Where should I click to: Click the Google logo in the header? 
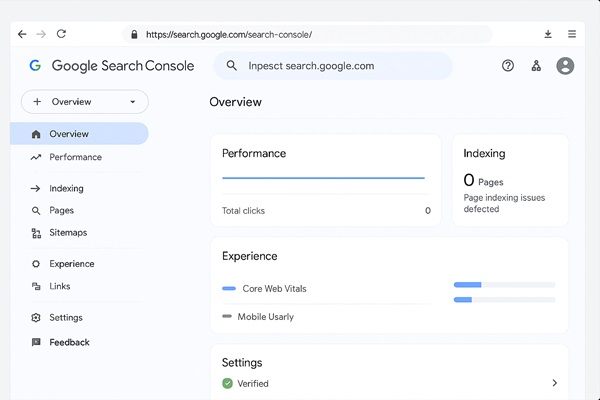click(x=35, y=66)
